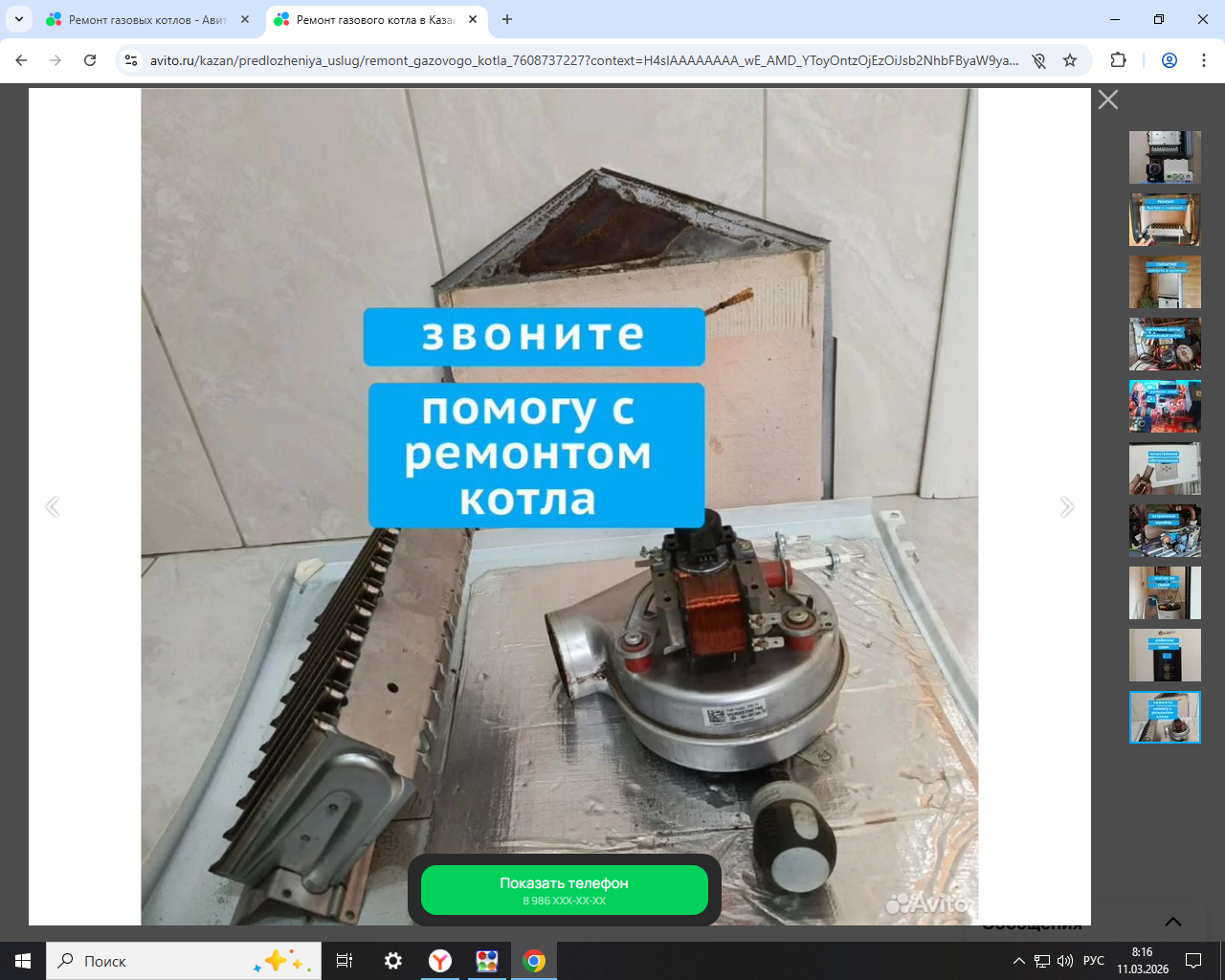The width and height of the screenshot is (1225, 980).
Task: Click the green Показать телефон button
Action: coord(564,890)
